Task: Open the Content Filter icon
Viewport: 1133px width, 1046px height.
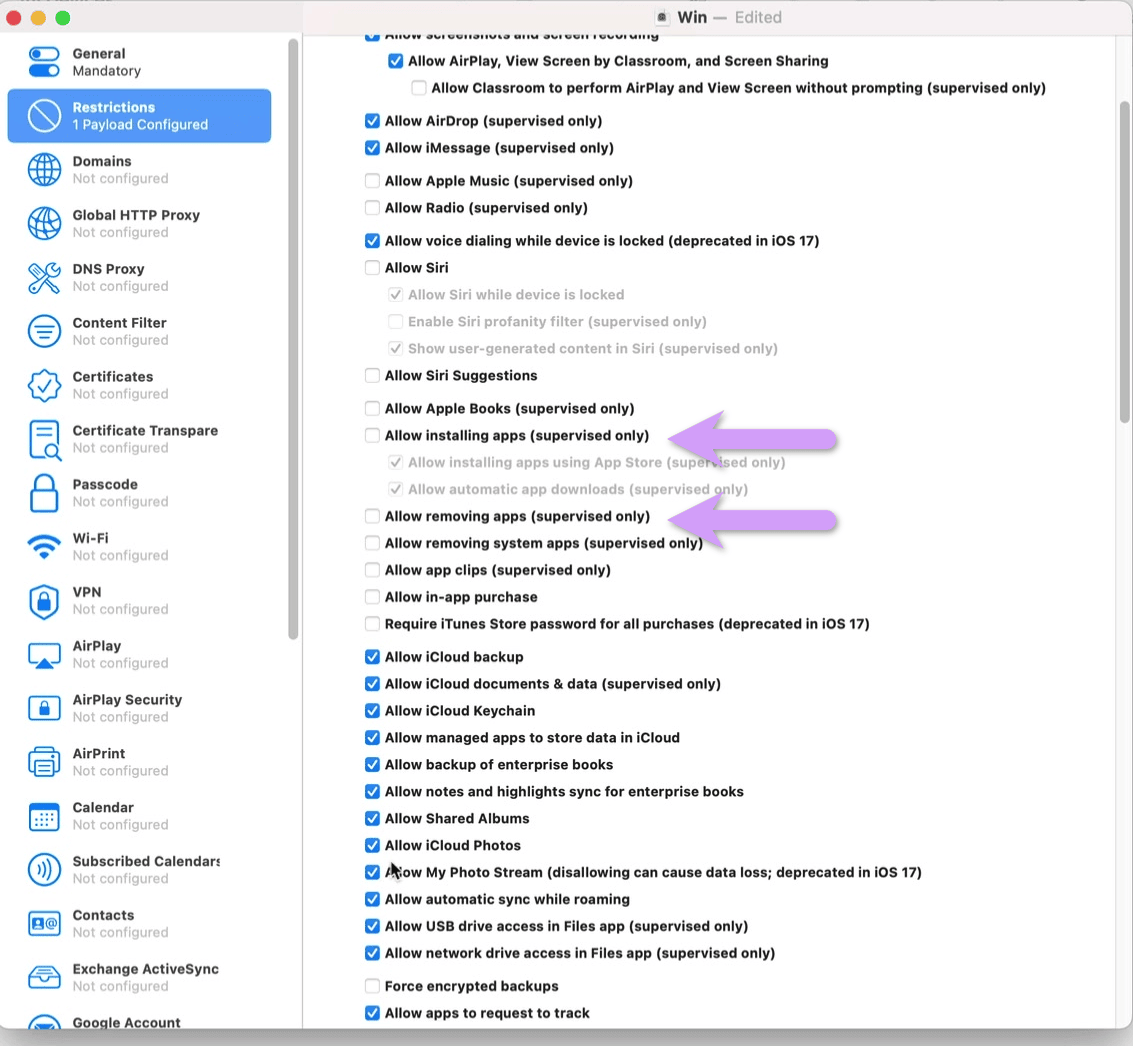Action: [44, 331]
